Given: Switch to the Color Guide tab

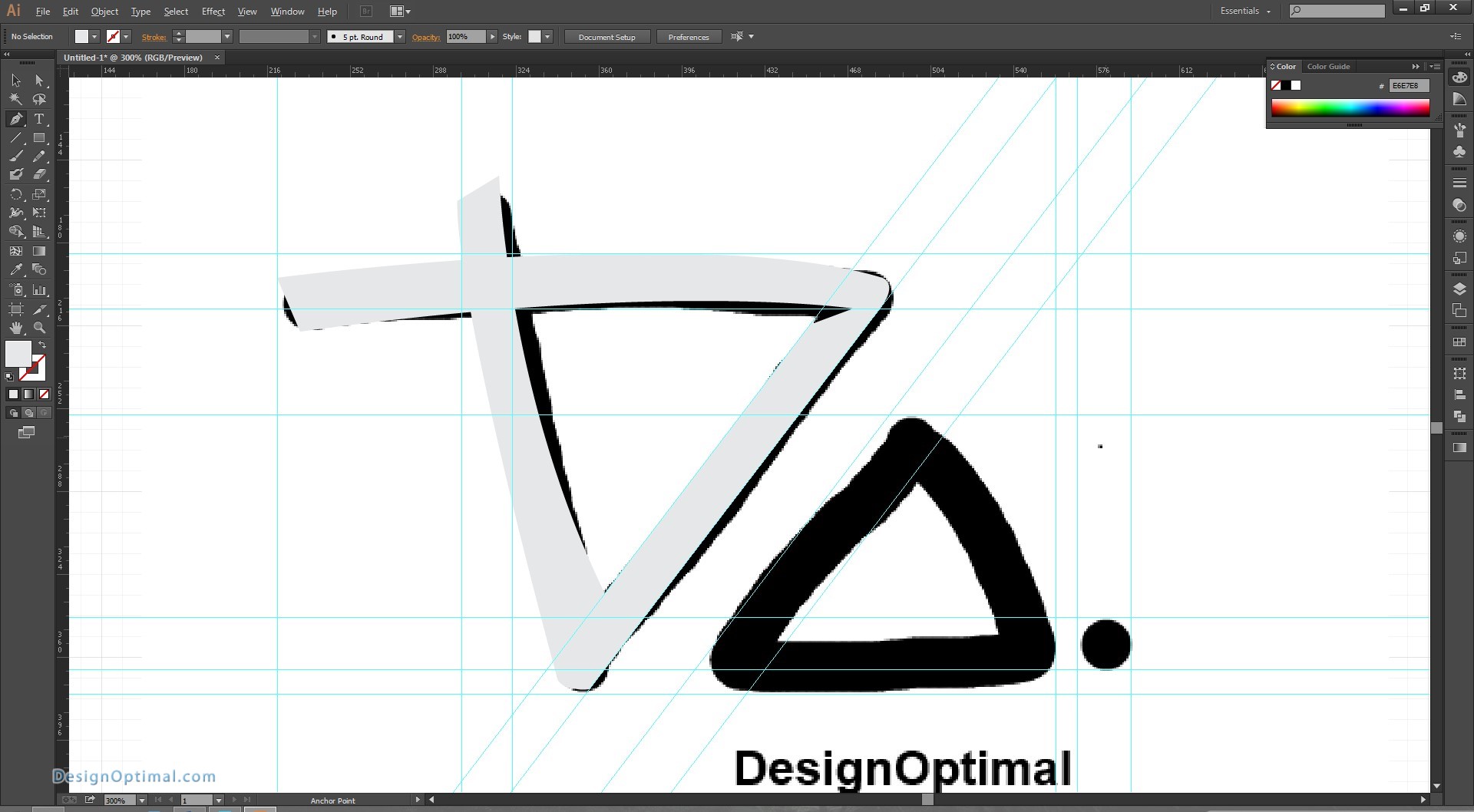Looking at the screenshot, I should [x=1328, y=67].
